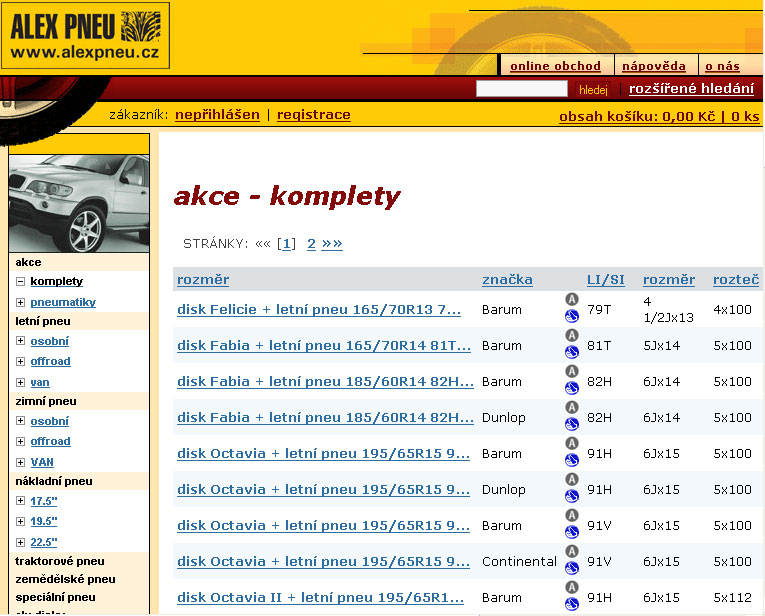Click blue hand icon in Barum Octavia 91V row
The width and height of the screenshot is (765, 616).
(x=572, y=532)
